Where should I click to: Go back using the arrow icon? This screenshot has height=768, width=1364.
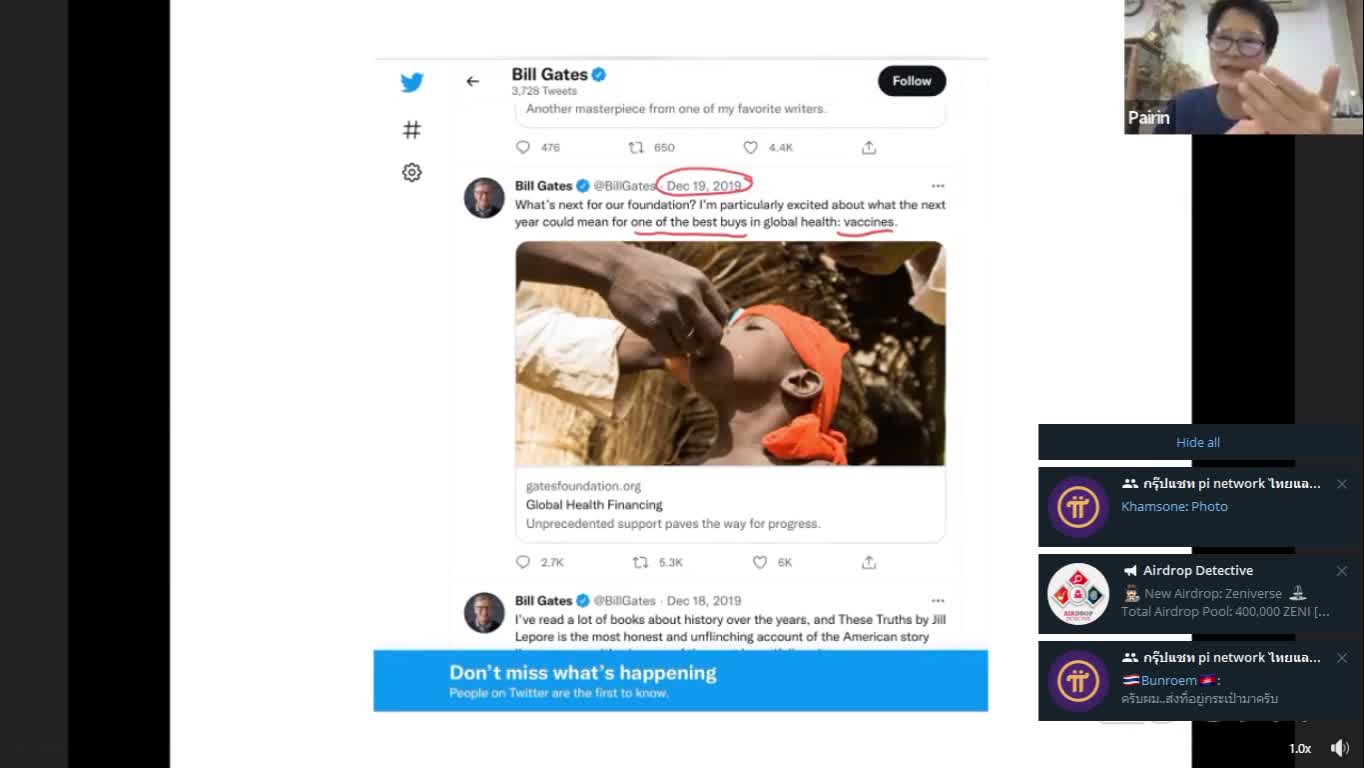click(473, 81)
